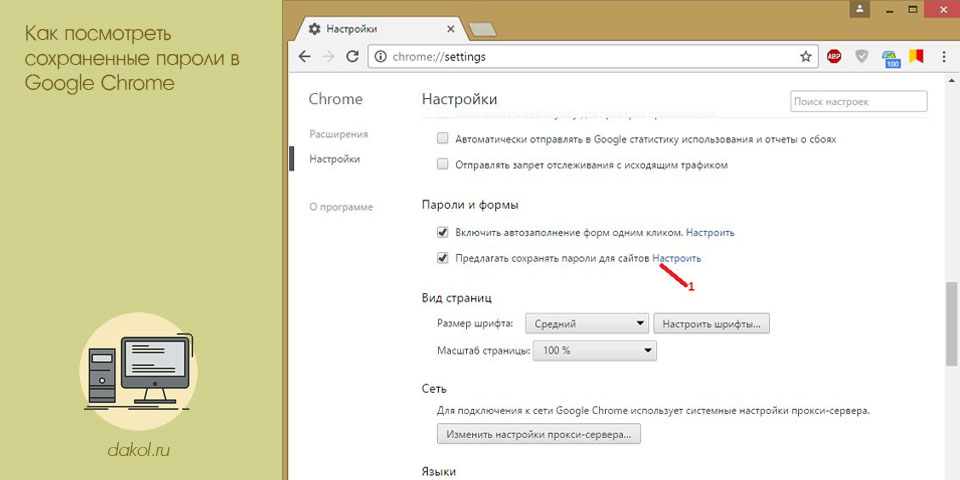Enable sending usage statistics to Google
The height and width of the screenshot is (480, 960).
[x=443, y=139]
